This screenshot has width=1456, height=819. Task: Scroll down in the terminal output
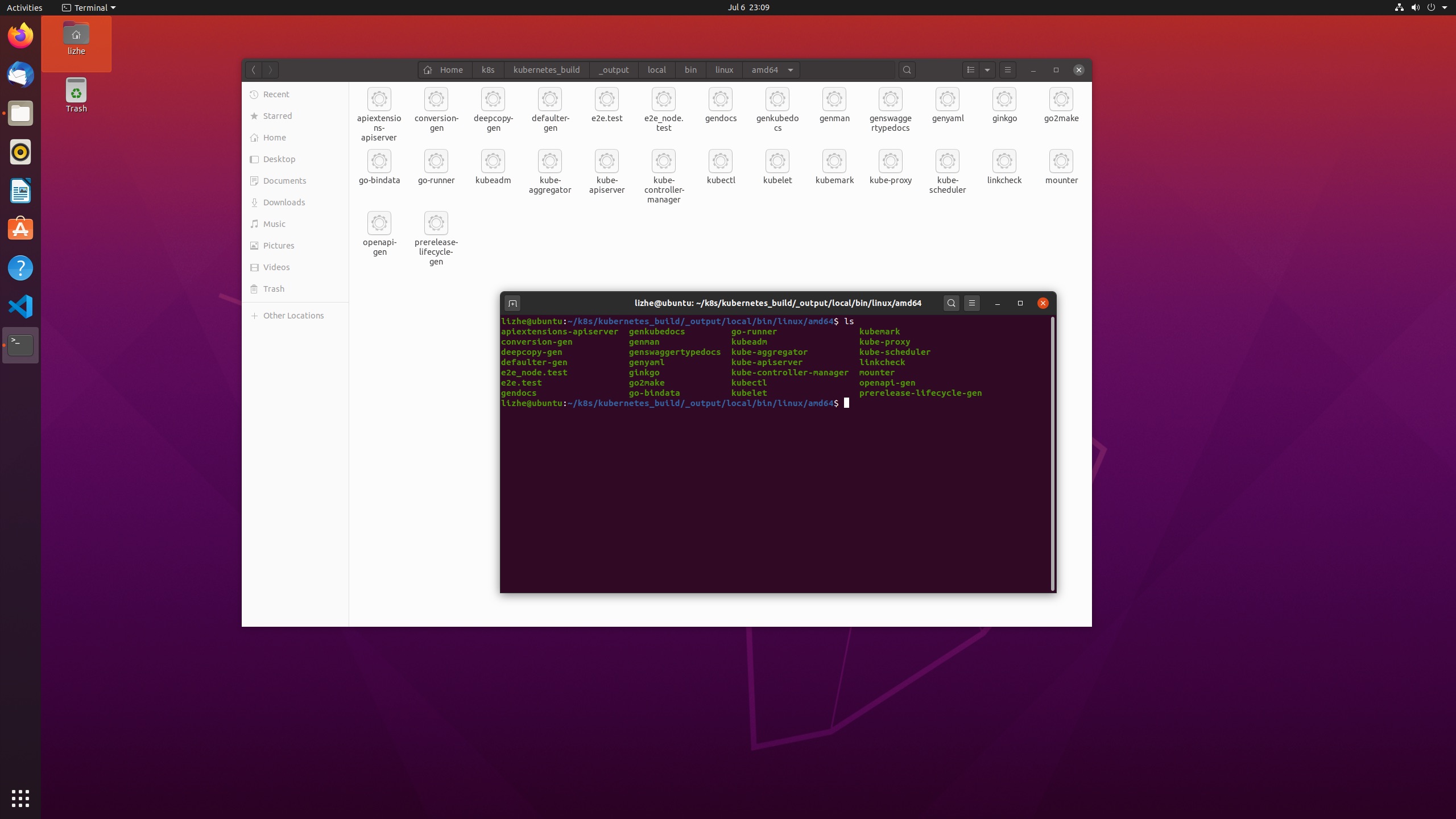coord(1052,586)
